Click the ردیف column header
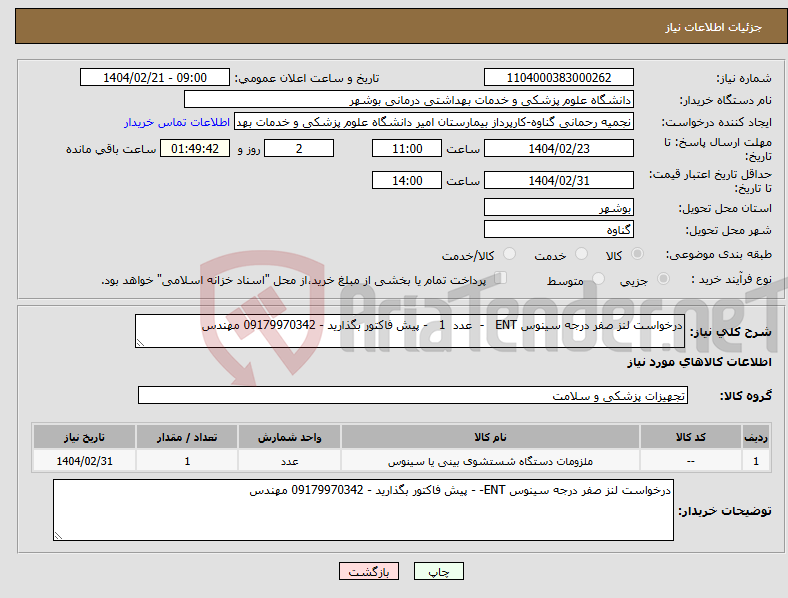788x598 pixels. (x=756, y=437)
